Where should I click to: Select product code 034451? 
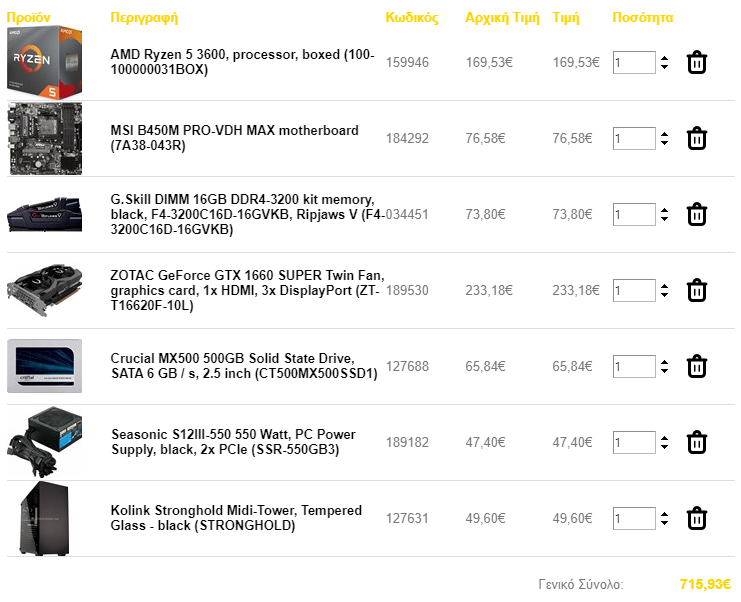(407, 215)
